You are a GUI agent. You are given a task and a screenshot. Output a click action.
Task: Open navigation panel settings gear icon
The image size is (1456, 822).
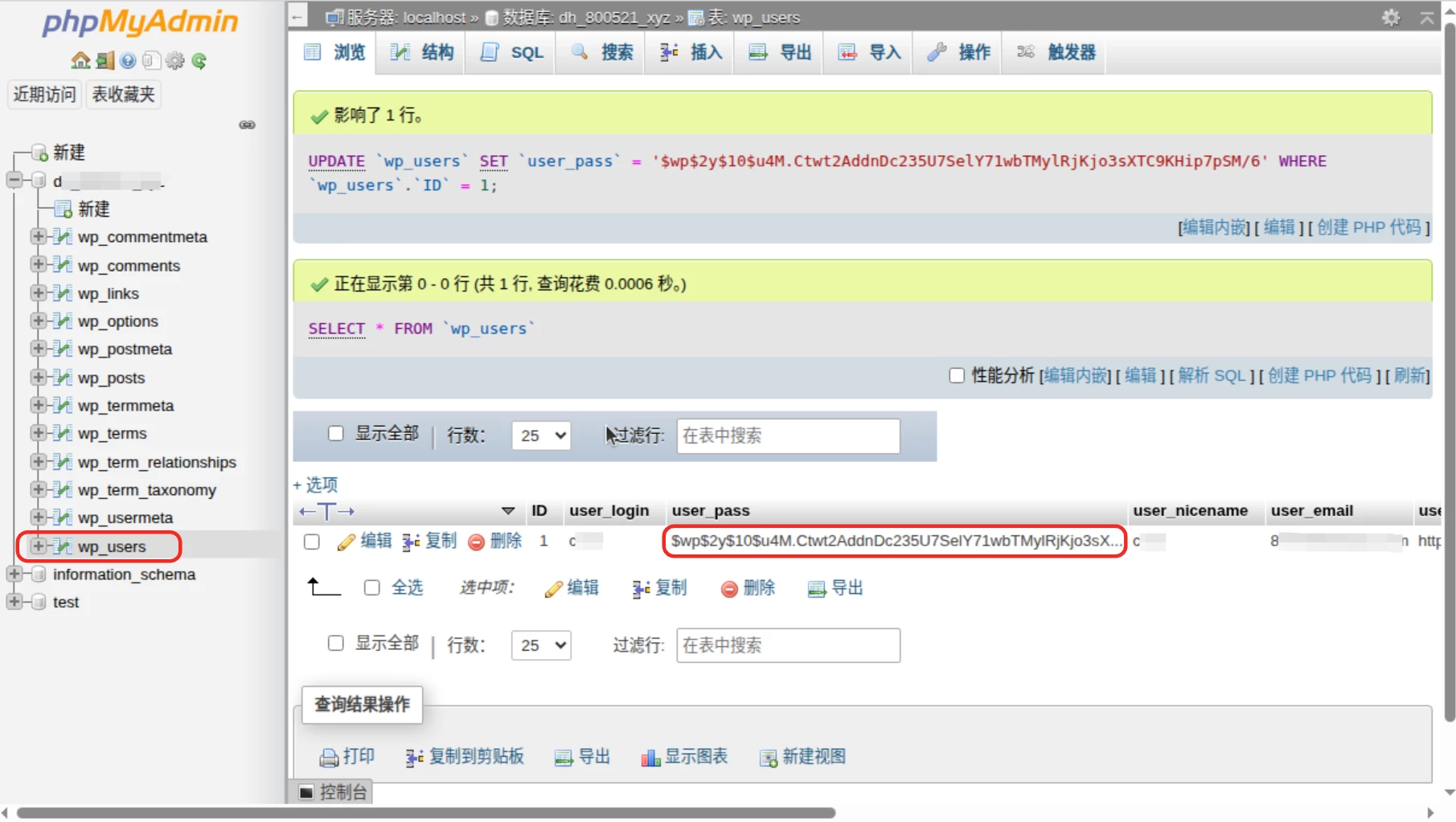[x=174, y=61]
